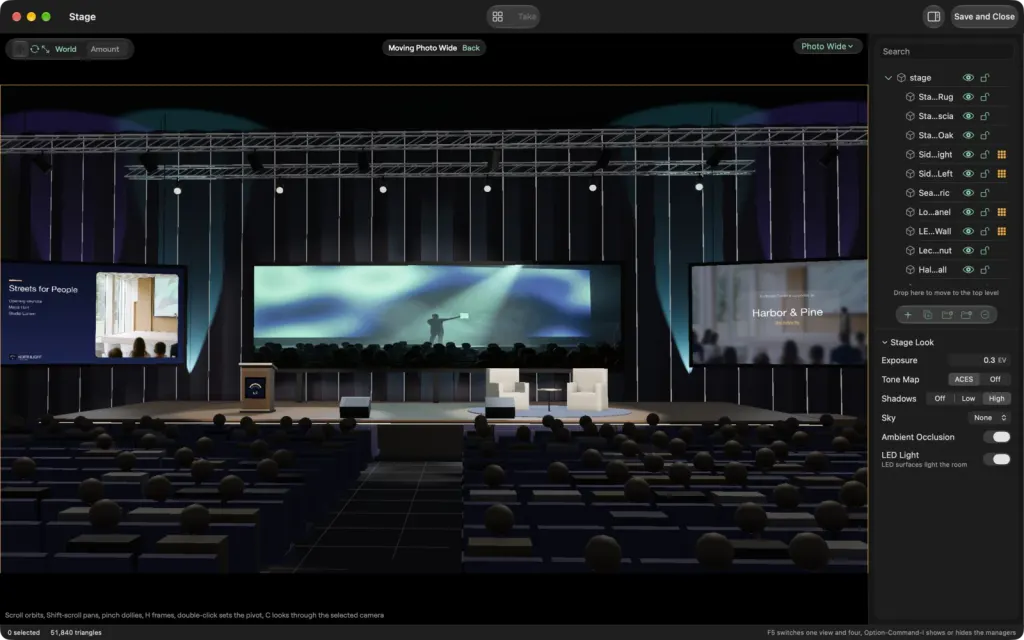The image size is (1024, 640).
Task: Toggle the sidebar panel icon beside Save and Close
Action: click(934, 17)
